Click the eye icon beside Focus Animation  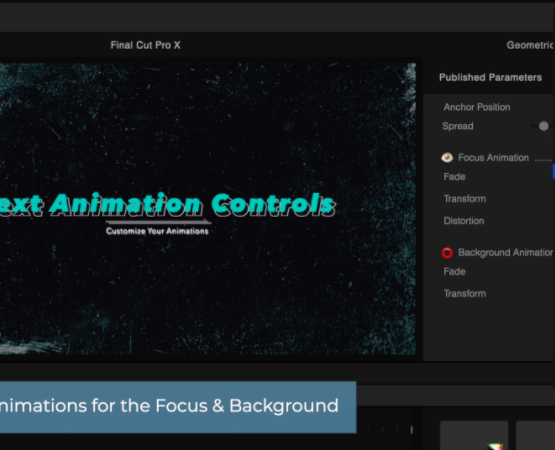tap(447, 158)
